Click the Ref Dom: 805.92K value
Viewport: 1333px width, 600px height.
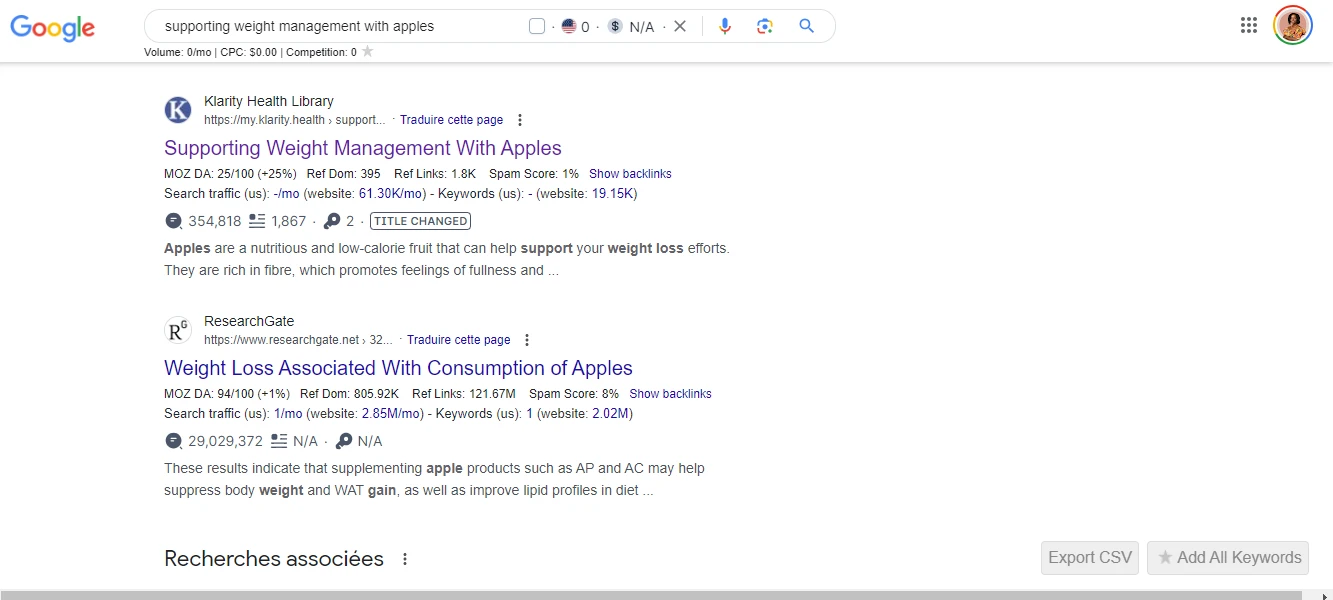coord(350,394)
